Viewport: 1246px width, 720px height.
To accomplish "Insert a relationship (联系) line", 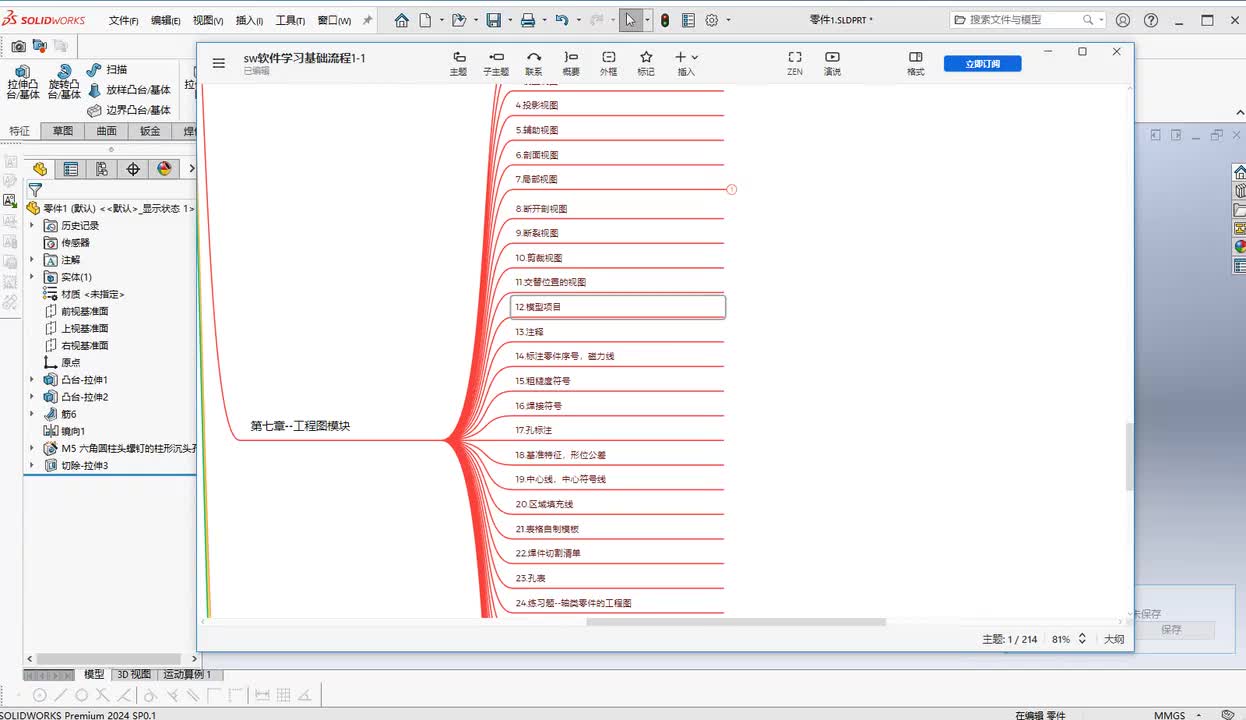I will click(534, 63).
